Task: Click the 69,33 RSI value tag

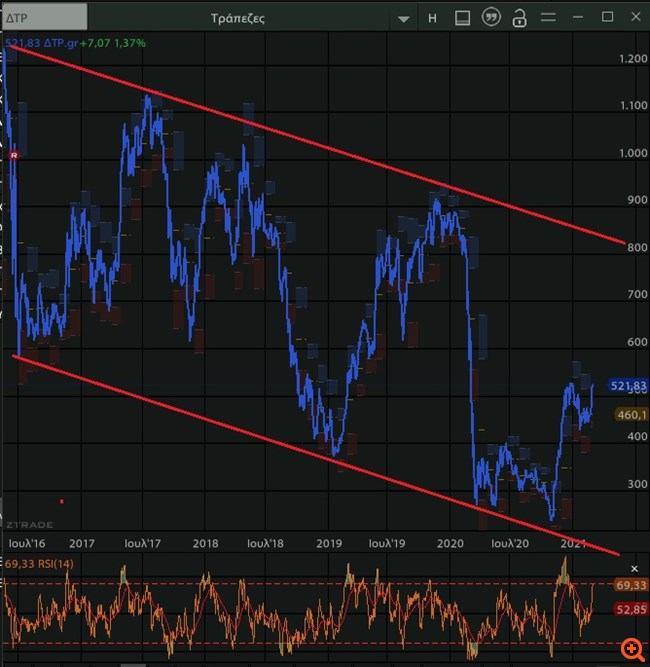Action: pyautogui.click(x=632, y=584)
